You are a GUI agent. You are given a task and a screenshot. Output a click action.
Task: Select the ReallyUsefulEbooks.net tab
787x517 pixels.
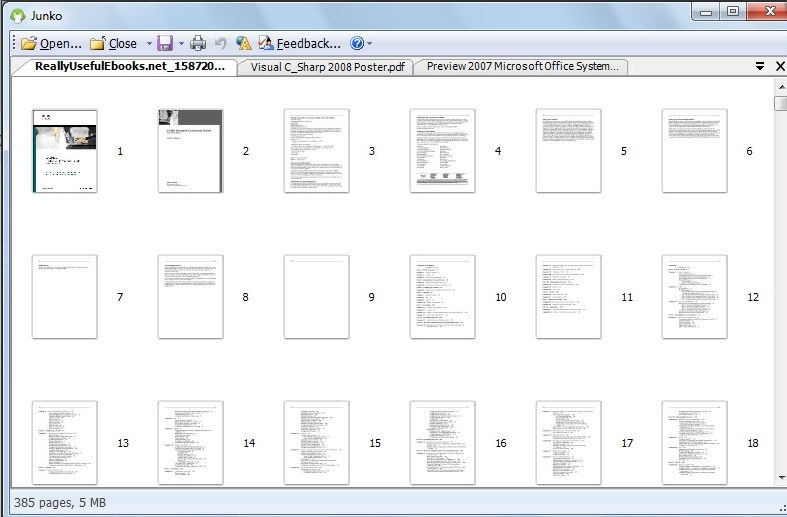(x=129, y=66)
